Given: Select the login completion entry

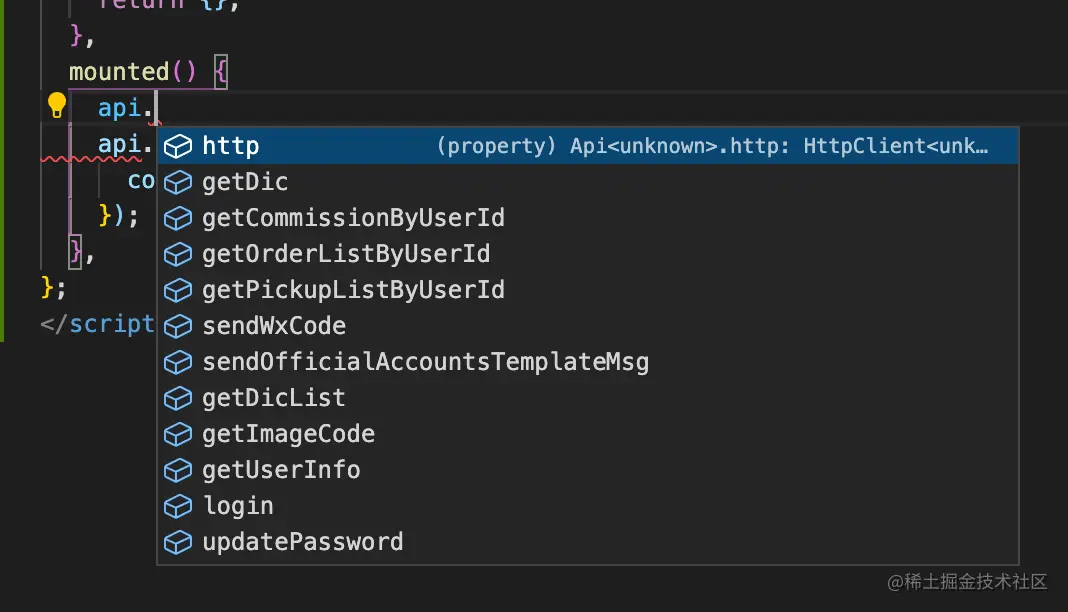Looking at the screenshot, I should coord(238,506).
